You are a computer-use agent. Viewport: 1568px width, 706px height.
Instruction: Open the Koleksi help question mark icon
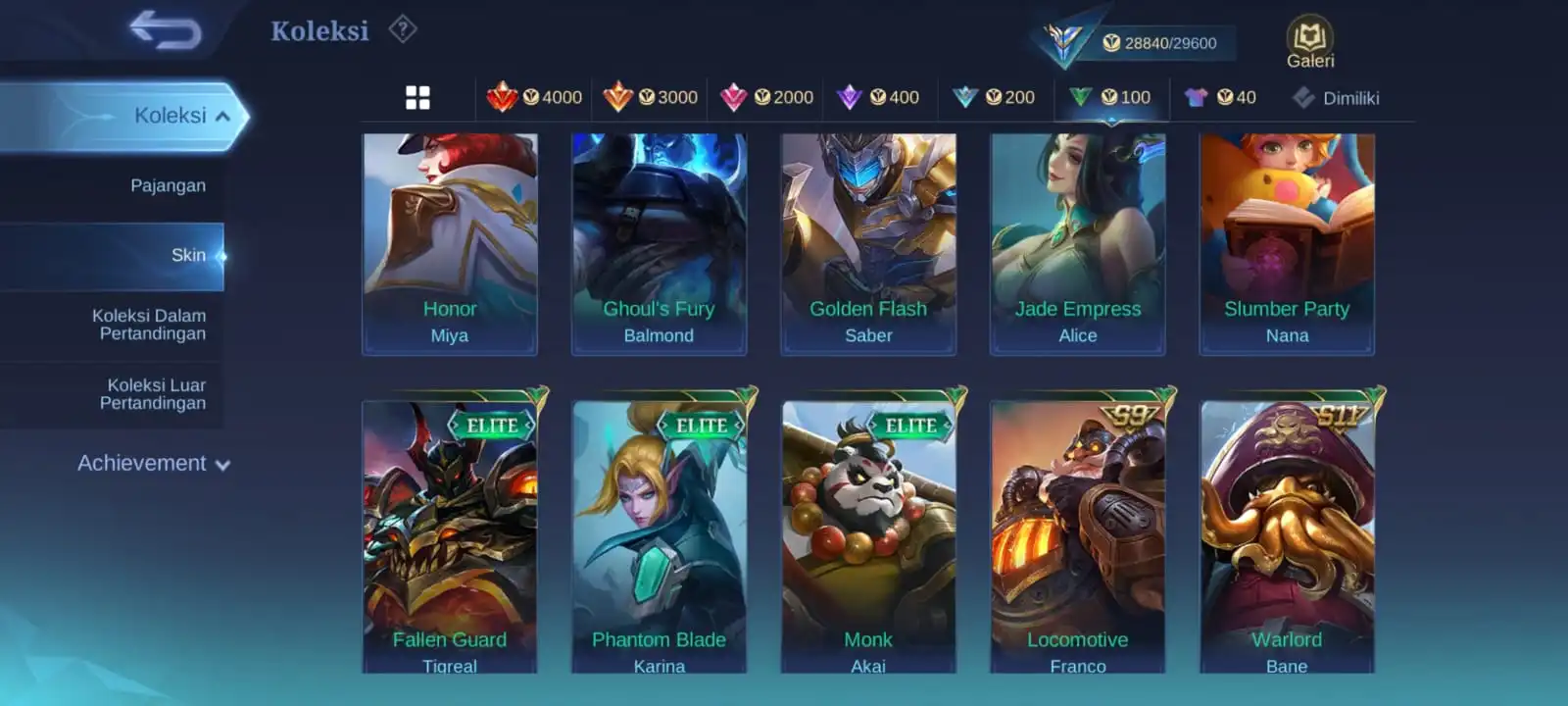[403, 29]
